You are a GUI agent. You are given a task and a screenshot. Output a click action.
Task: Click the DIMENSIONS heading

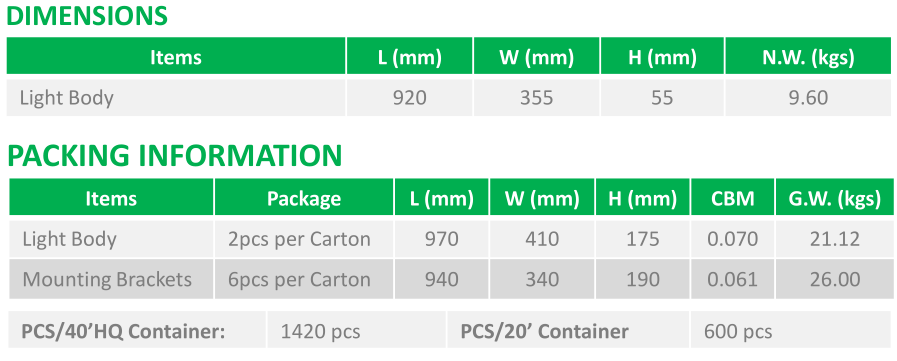[87, 15]
